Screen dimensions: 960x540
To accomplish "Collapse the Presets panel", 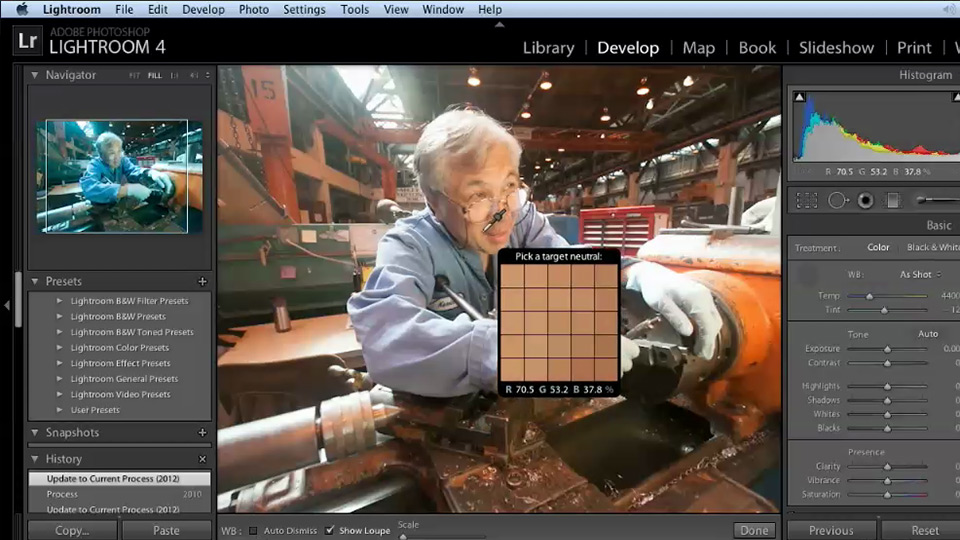I will pyautogui.click(x=35, y=282).
